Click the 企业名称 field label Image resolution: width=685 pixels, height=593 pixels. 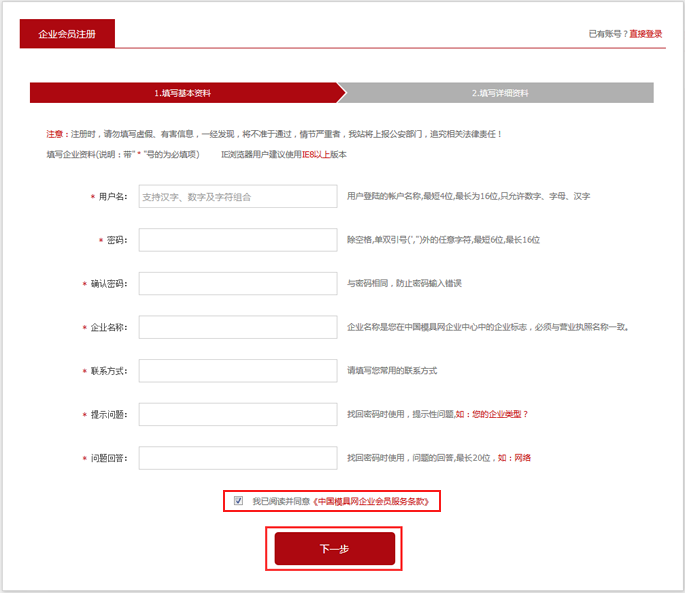click(109, 327)
